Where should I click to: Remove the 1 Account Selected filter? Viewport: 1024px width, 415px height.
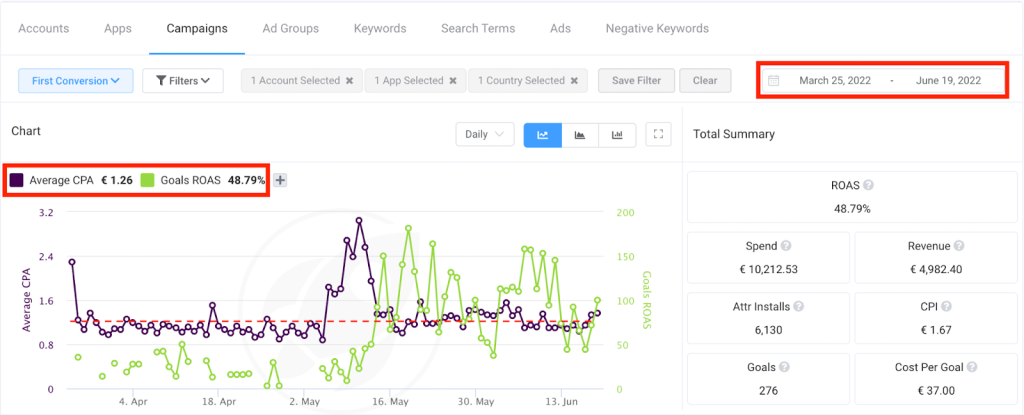(349, 81)
